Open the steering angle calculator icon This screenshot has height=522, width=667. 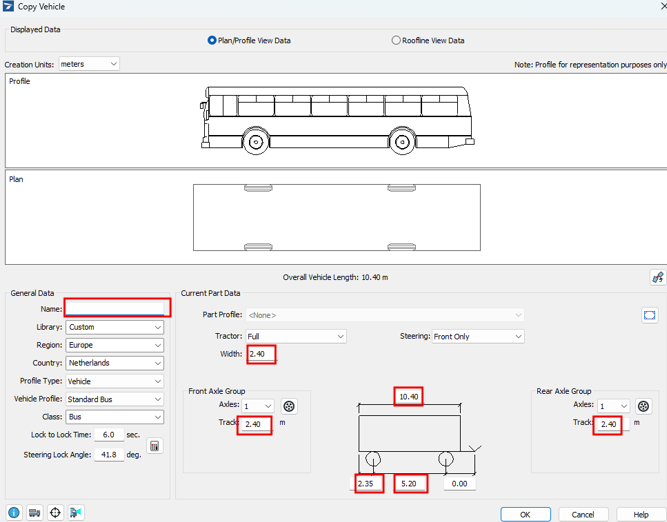[155, 445]
